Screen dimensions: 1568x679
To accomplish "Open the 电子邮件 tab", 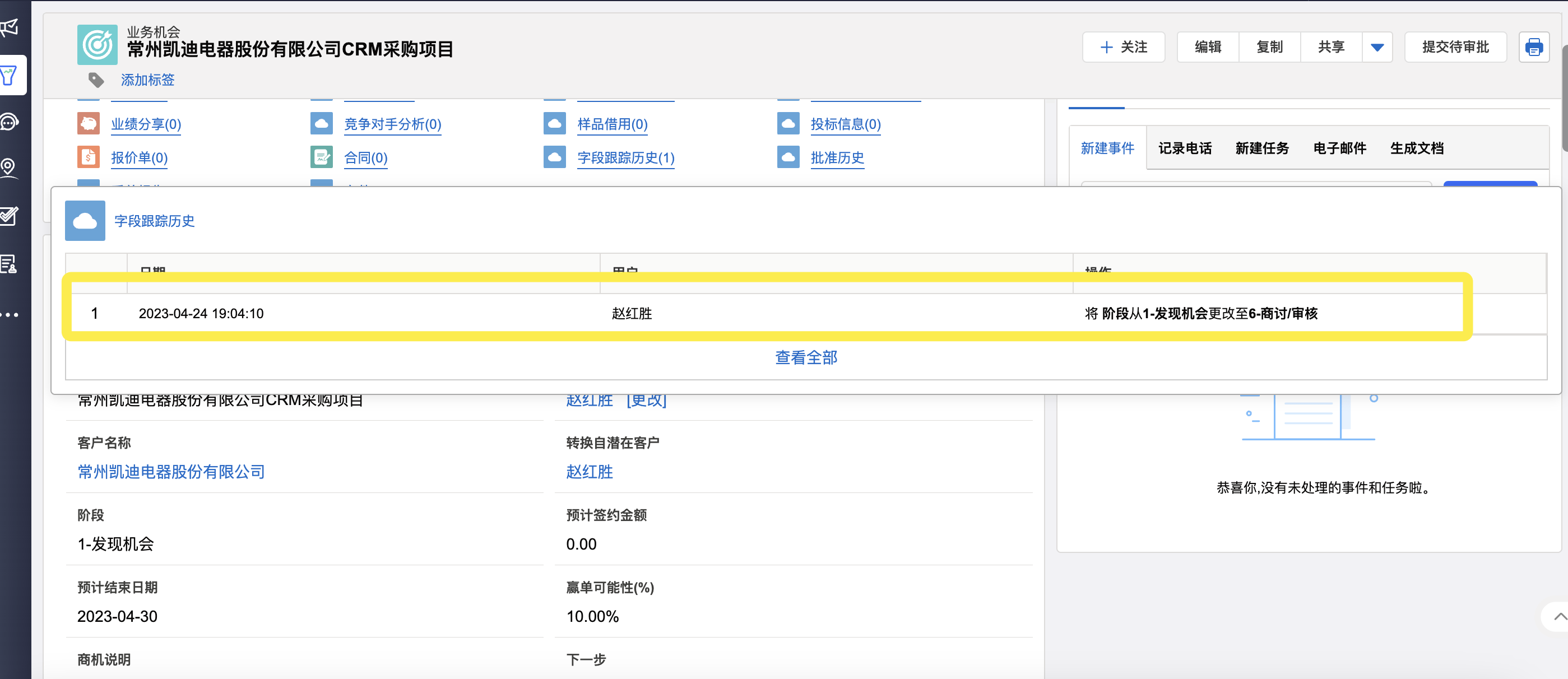I will tap(1339, 148).
